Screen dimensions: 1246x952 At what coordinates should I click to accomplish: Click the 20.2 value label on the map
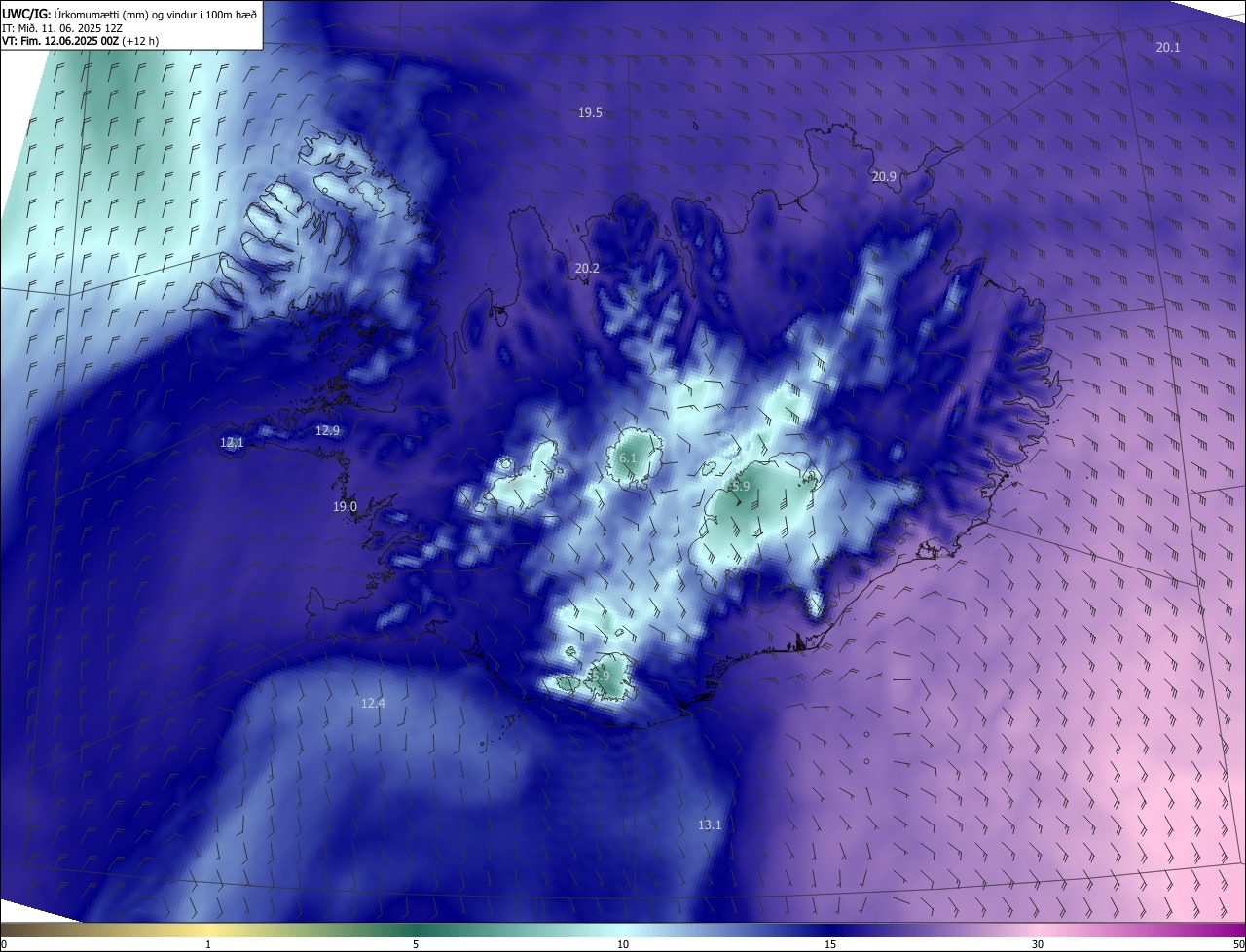587,269
